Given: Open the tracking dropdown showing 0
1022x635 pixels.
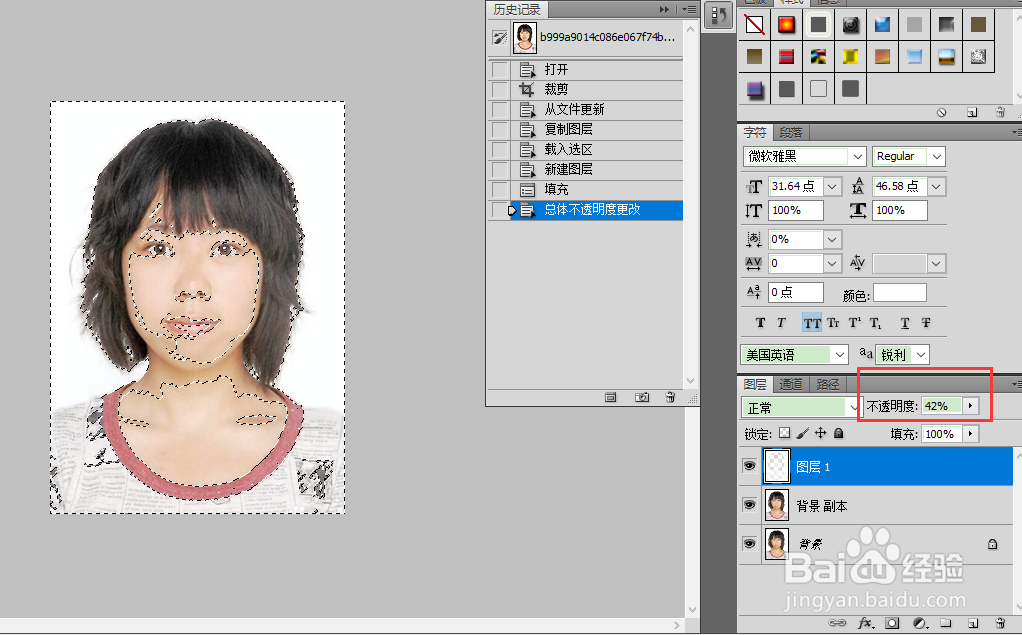Looking at the screenshot, I should [x=832, y=263].
